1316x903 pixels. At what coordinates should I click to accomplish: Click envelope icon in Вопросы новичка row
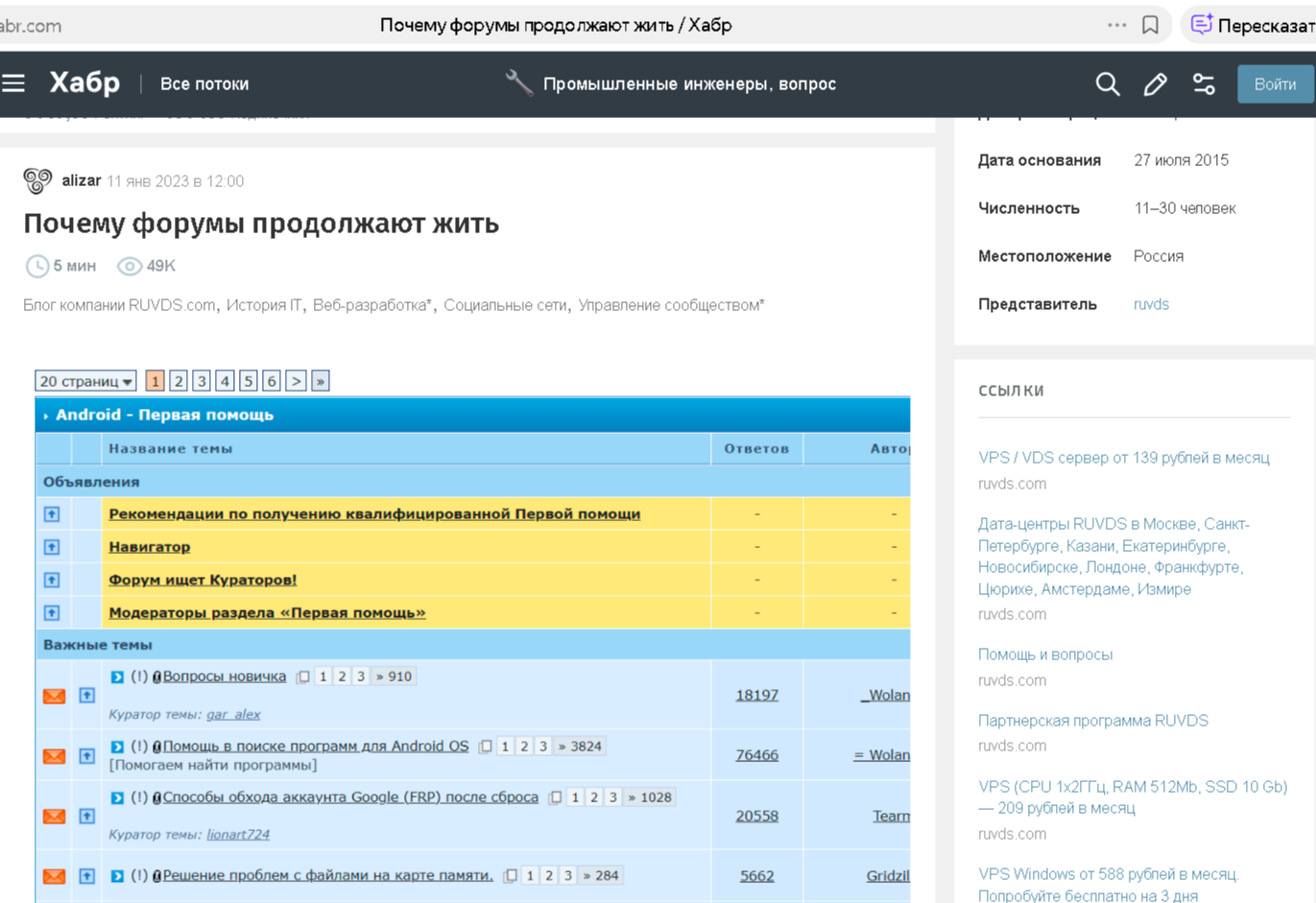(x=54, y=696)
